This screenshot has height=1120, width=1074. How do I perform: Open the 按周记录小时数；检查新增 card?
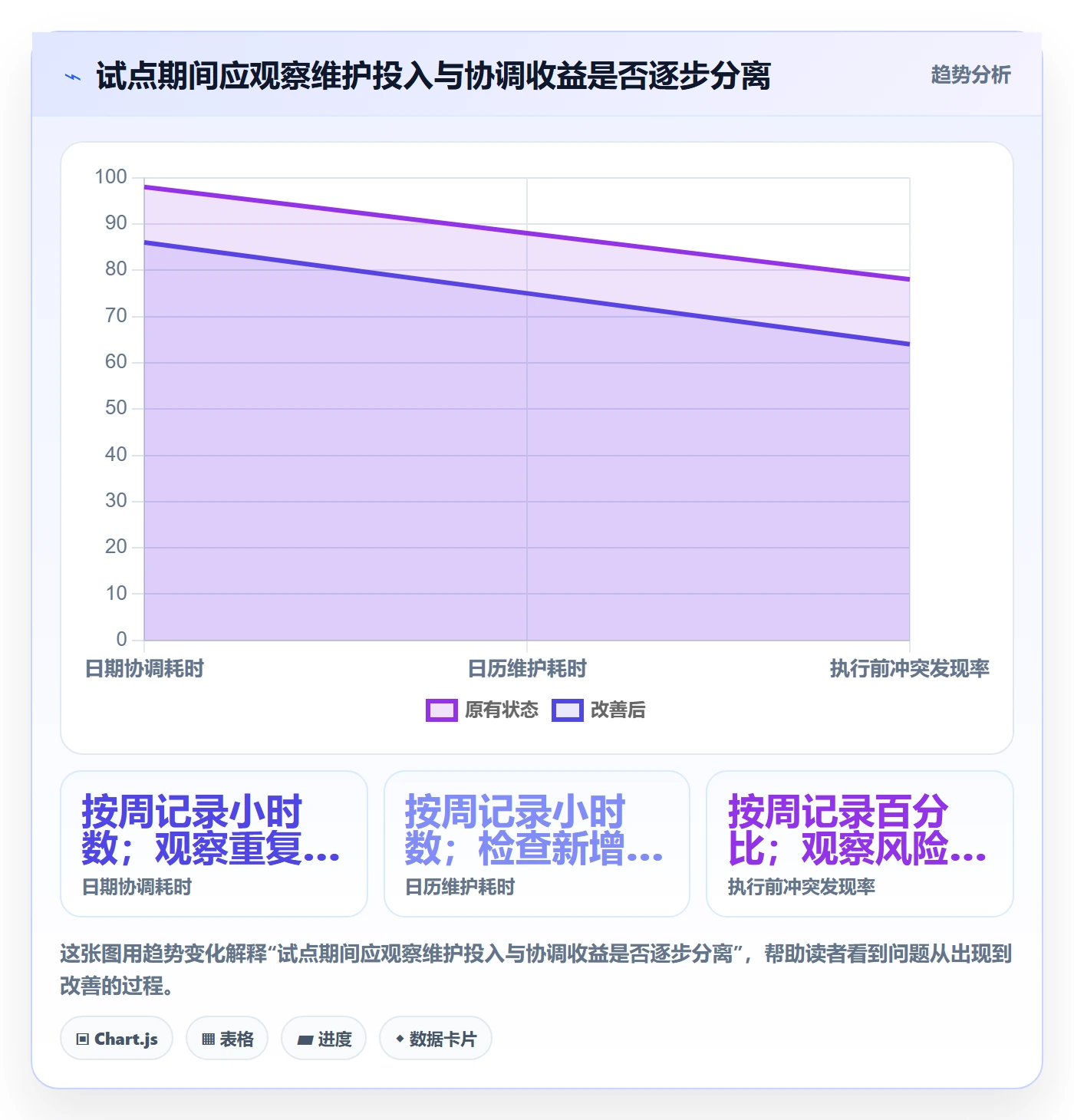(537, 844)
